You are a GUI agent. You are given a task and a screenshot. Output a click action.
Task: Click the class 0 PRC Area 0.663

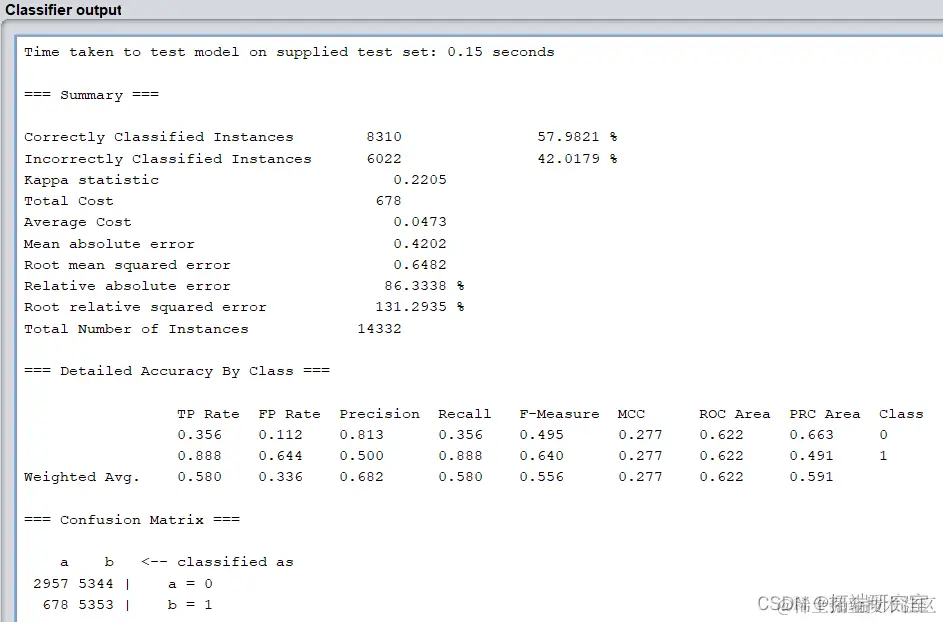tap(811, 435)
